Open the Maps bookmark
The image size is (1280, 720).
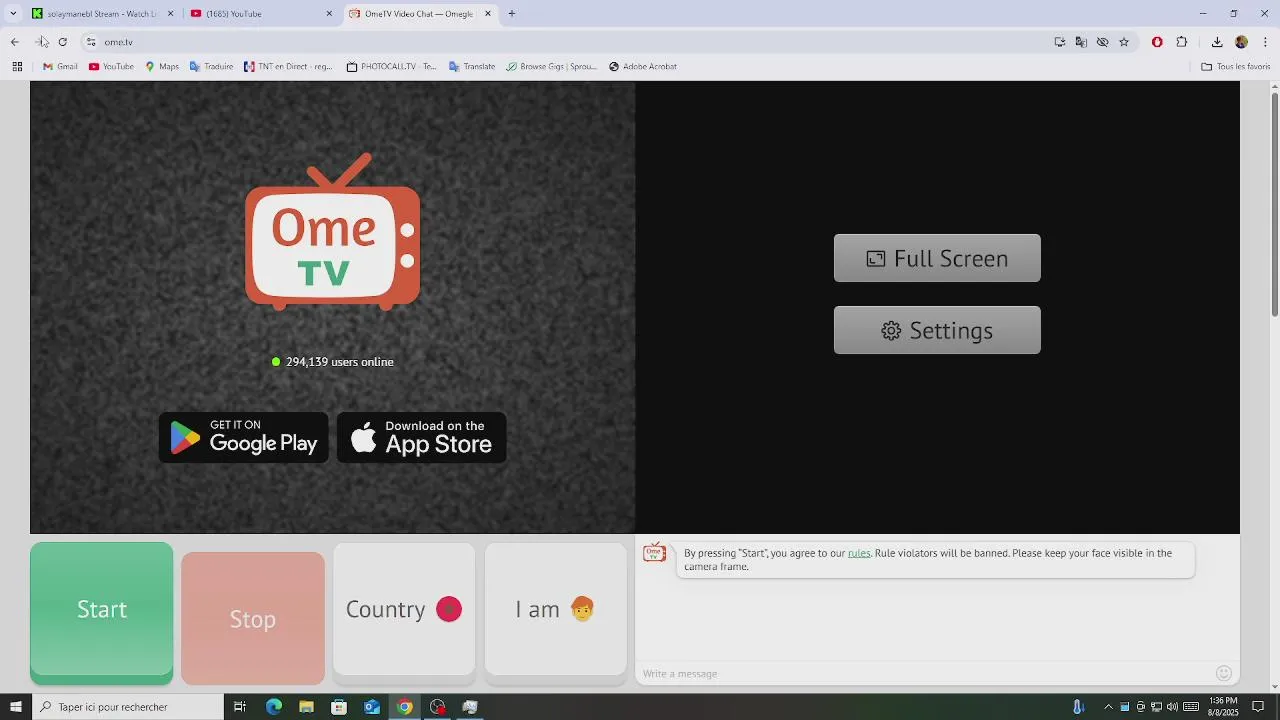[x=162, y=67]
